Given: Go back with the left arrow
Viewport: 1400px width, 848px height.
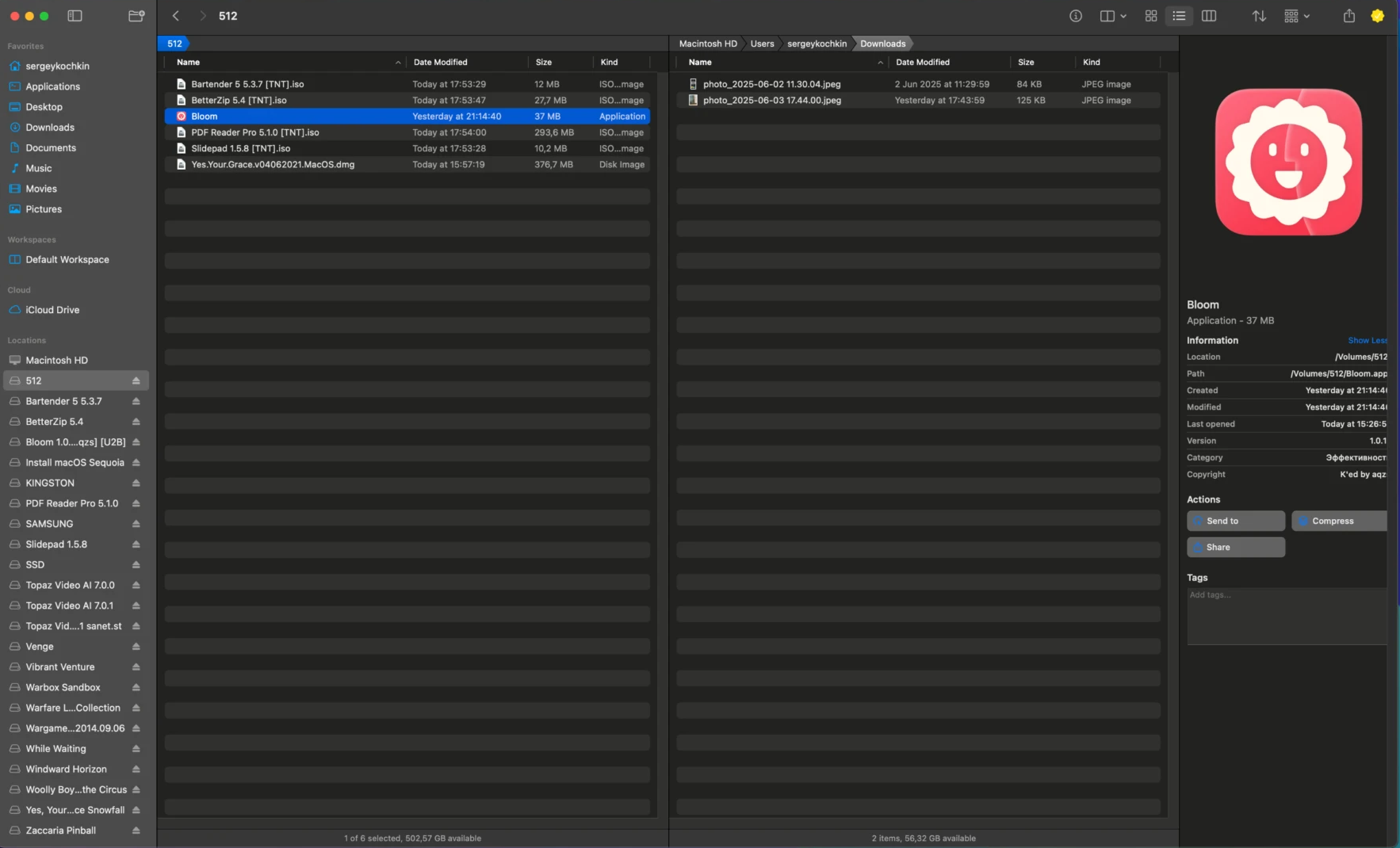Looking at the screenshot, I should [x=176, y=16].
